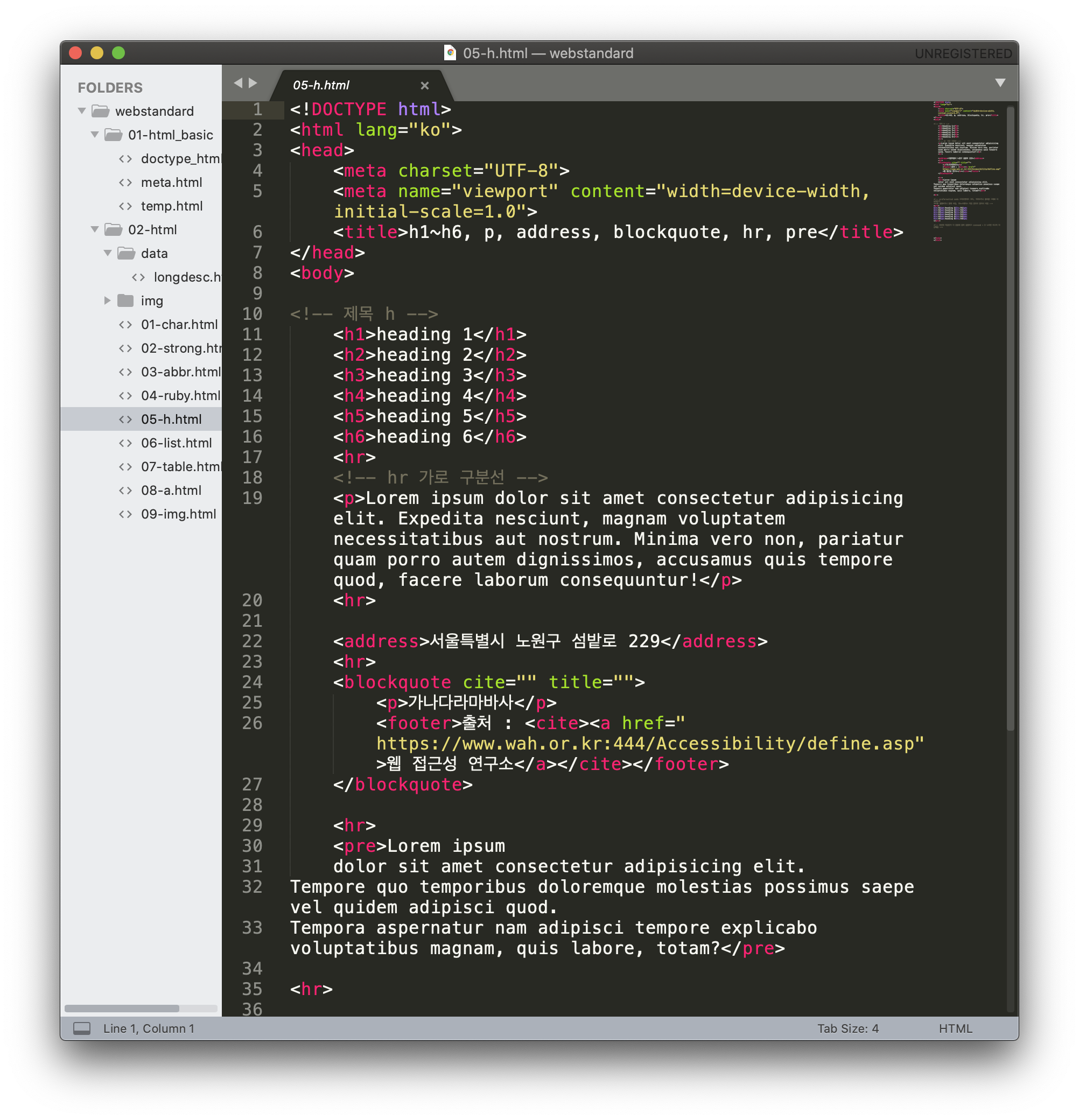Click the Chrome file icon in title bar

coord(450,53)
